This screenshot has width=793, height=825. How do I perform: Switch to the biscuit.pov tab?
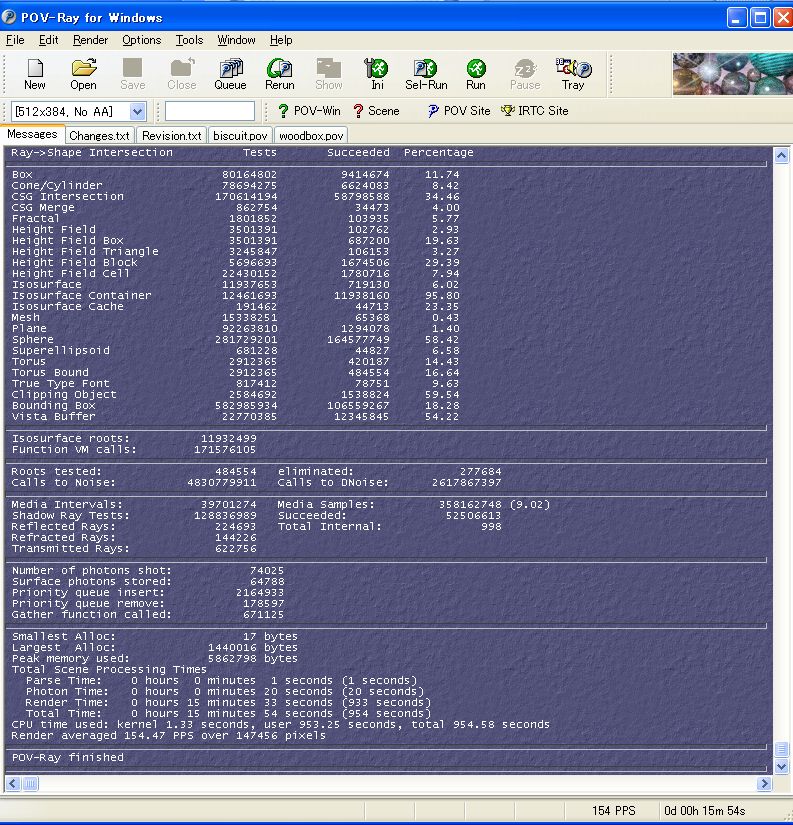(x=240, y=136)
